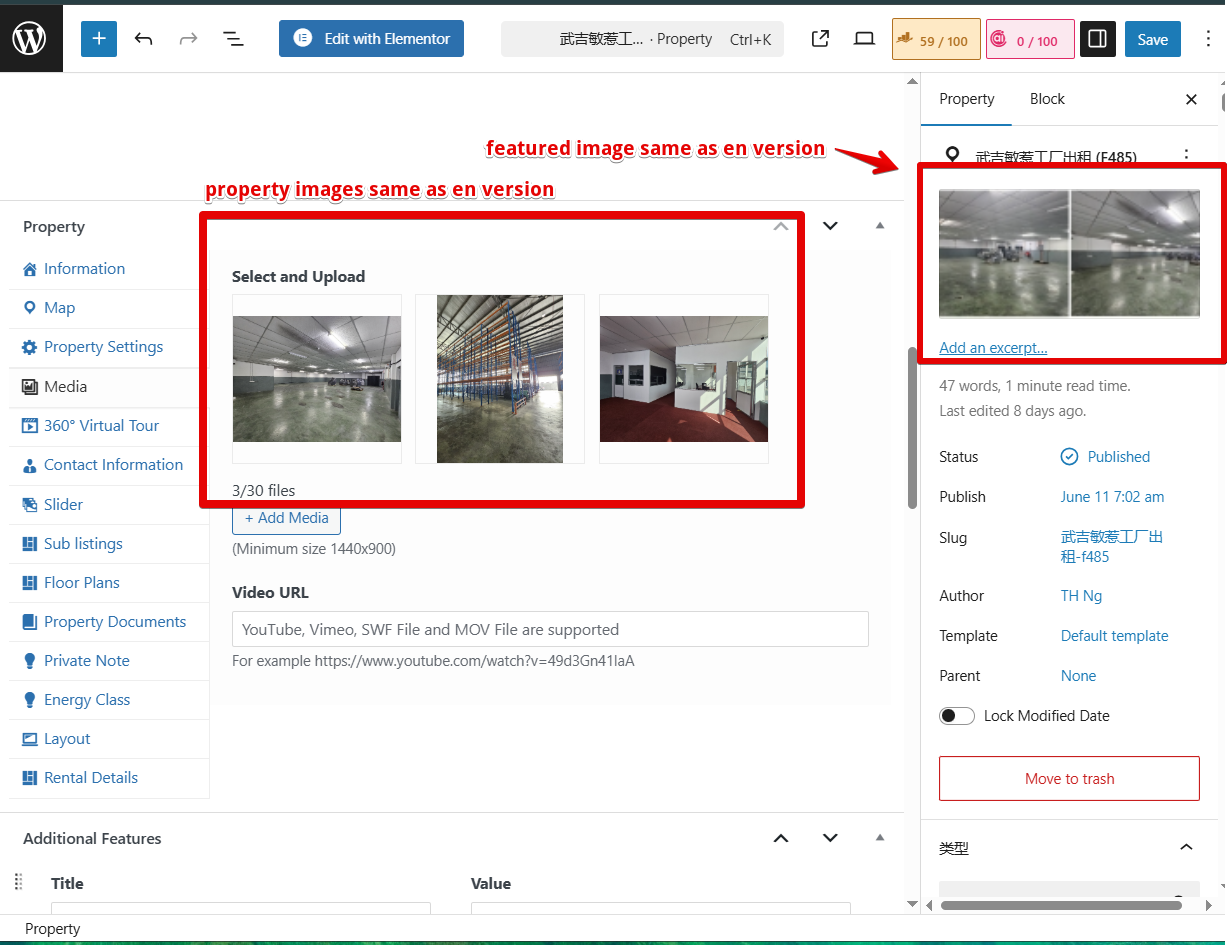Click the undo arrow icon
Image resolution: width=1232 pixels, height=945 pixels.
tap(144, 39)
